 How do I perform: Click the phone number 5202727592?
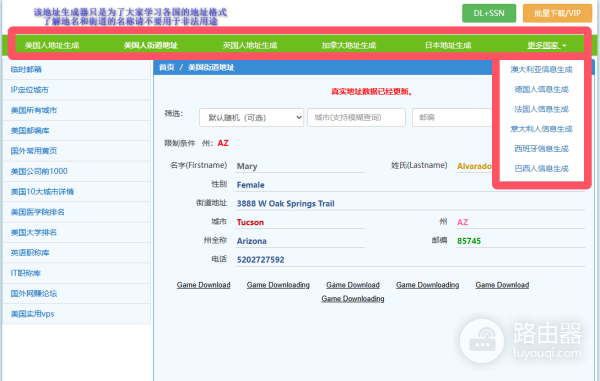[x=261, y=260]
